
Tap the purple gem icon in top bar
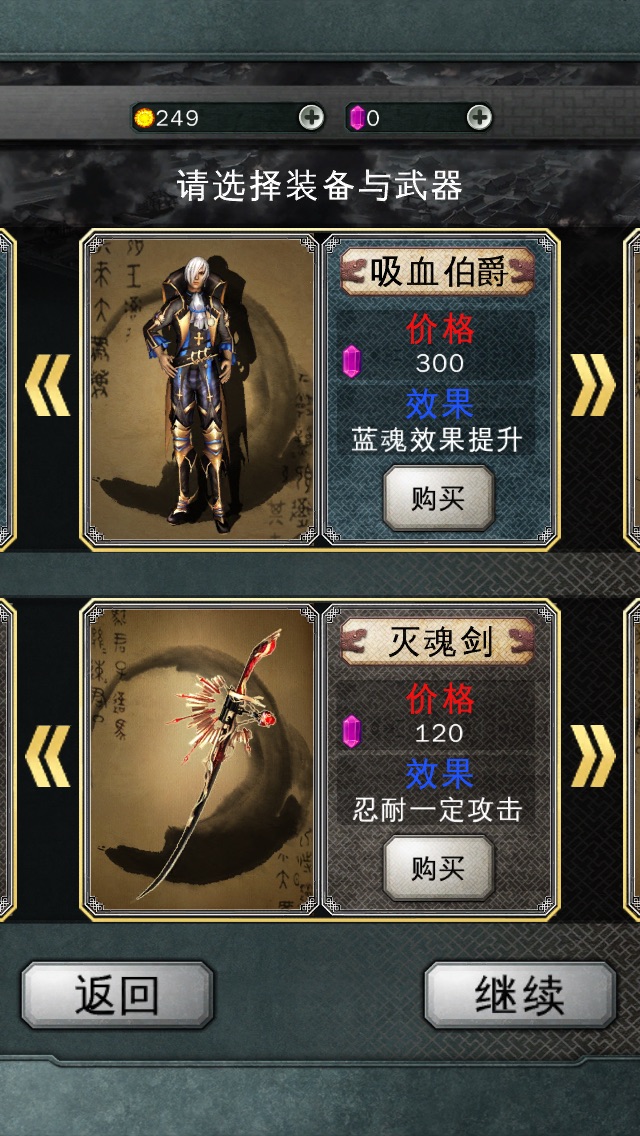(357, 118)
